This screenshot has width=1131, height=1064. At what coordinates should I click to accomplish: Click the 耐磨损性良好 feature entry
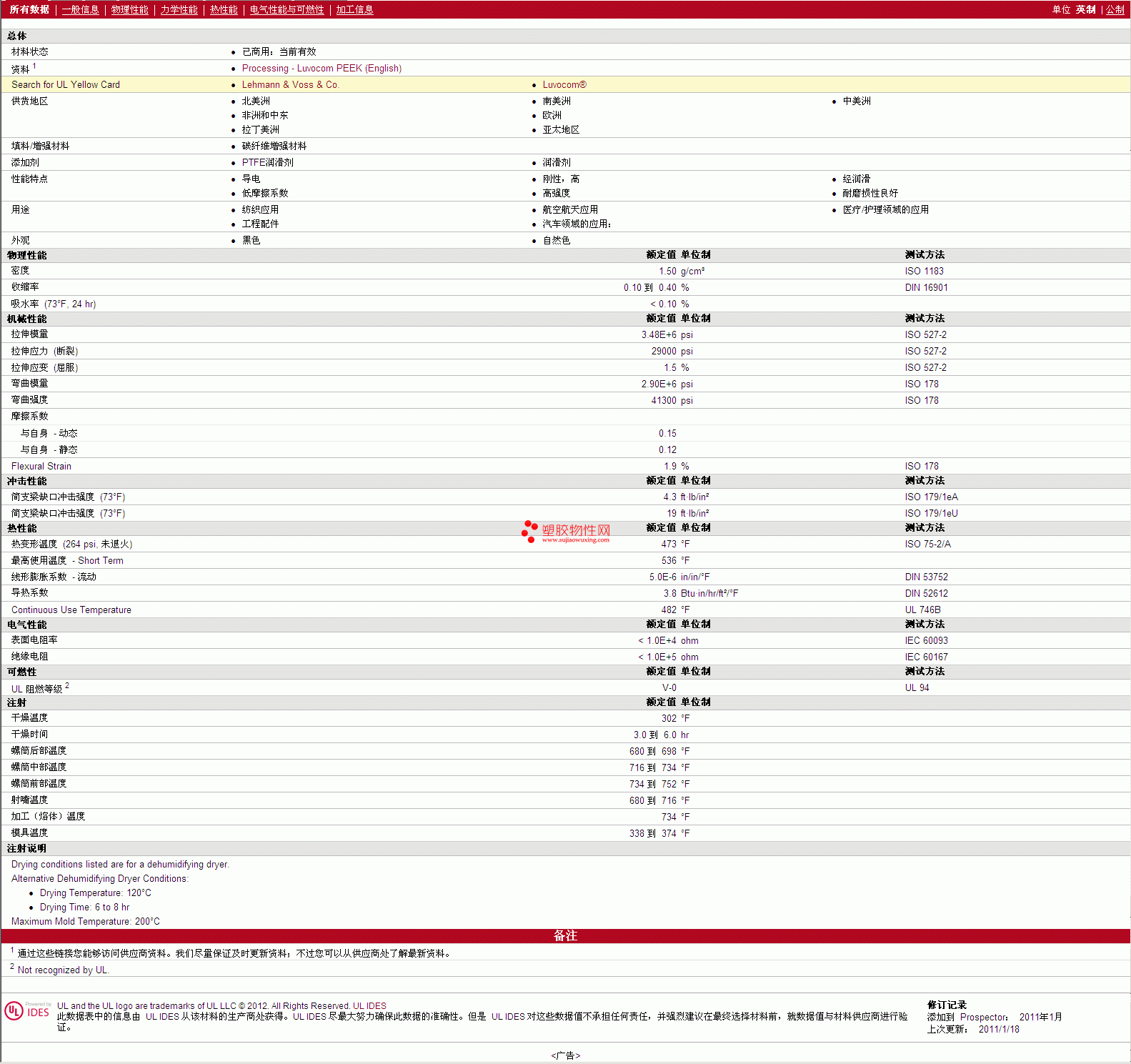tap(870, 194)
